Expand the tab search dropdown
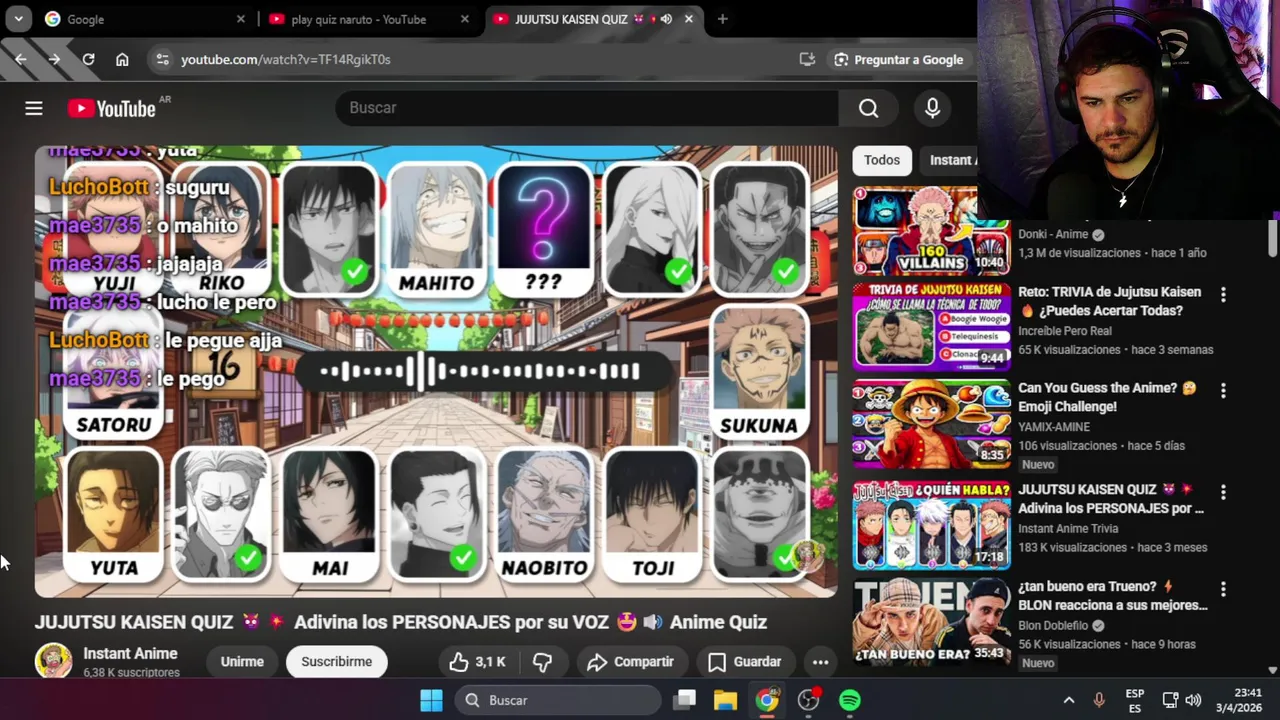Screen dimensions: 1280x720 (x=18, y=19)
